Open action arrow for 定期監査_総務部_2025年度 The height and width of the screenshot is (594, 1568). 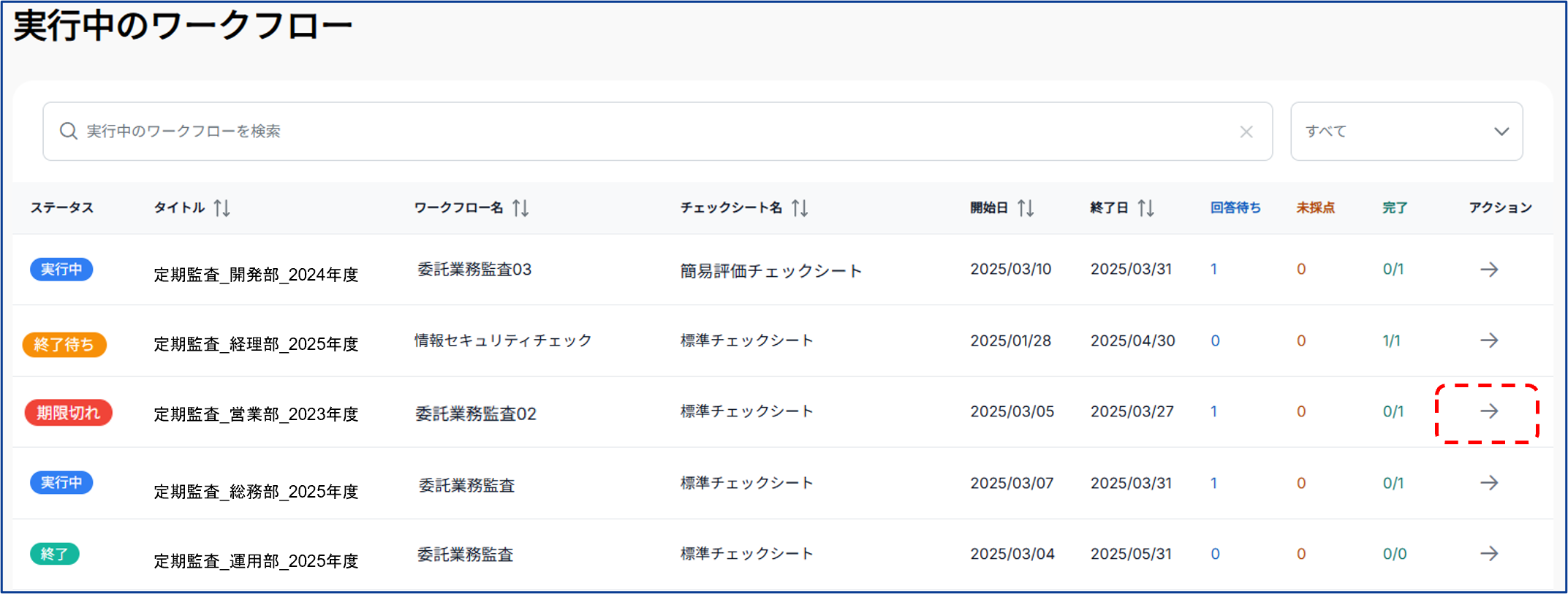(x=1489, y=483)
